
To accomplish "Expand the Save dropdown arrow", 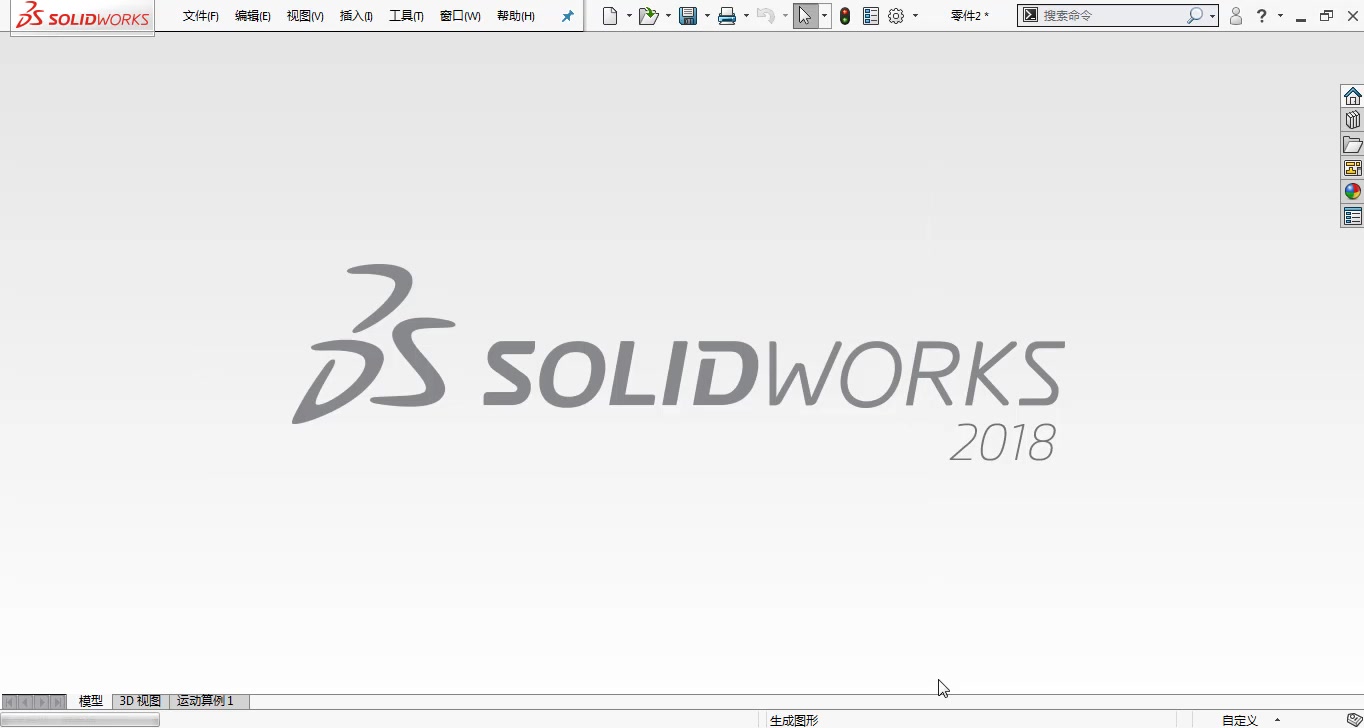I will pos(707,16).
